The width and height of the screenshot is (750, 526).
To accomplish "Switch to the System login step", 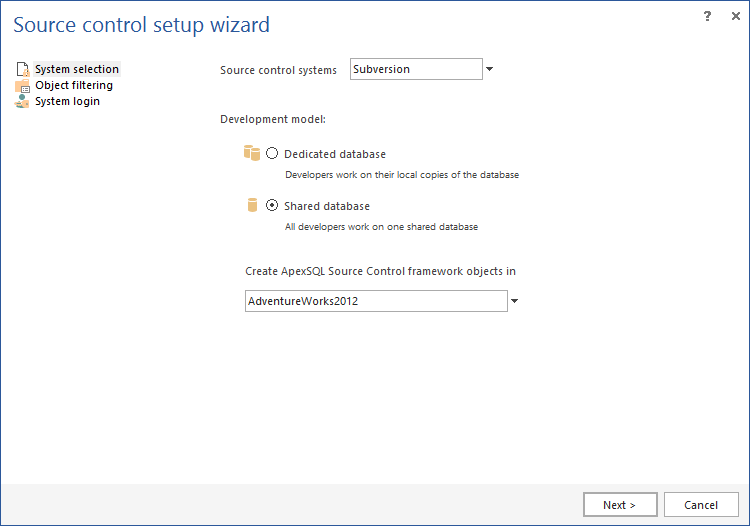I will pos(67,101).
